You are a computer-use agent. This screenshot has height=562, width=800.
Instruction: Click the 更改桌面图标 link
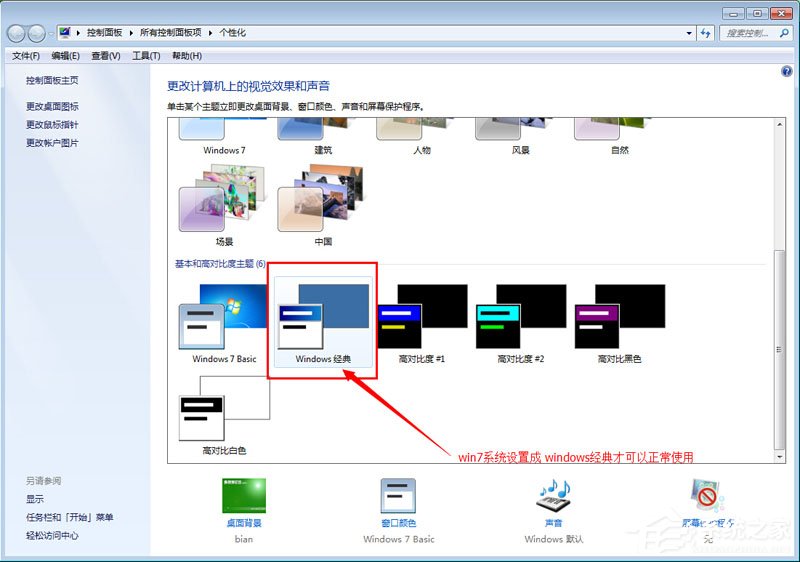click(52, 107)
